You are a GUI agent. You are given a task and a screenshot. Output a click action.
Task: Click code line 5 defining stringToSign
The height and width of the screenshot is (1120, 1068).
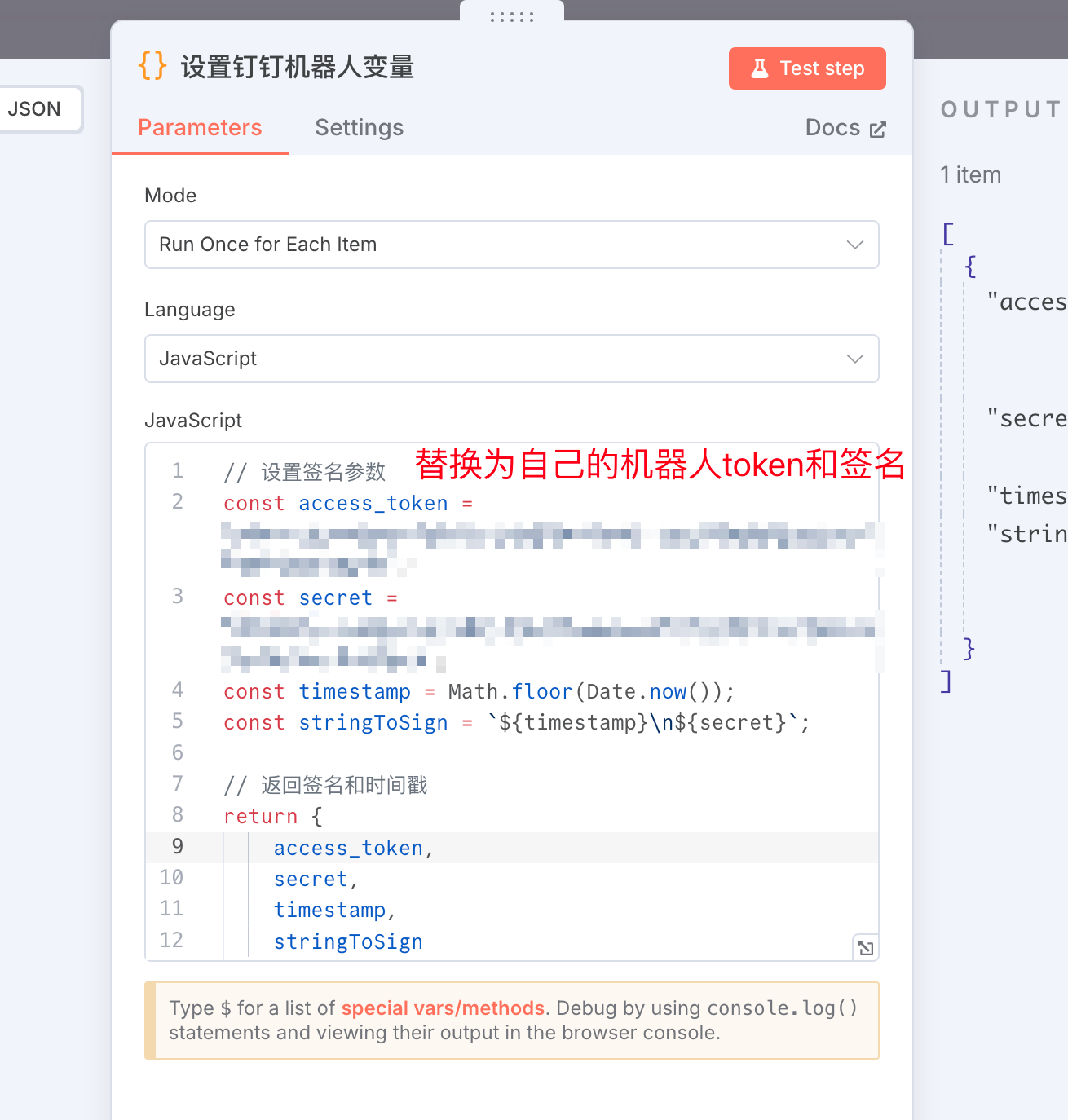(x=517, y=723)
